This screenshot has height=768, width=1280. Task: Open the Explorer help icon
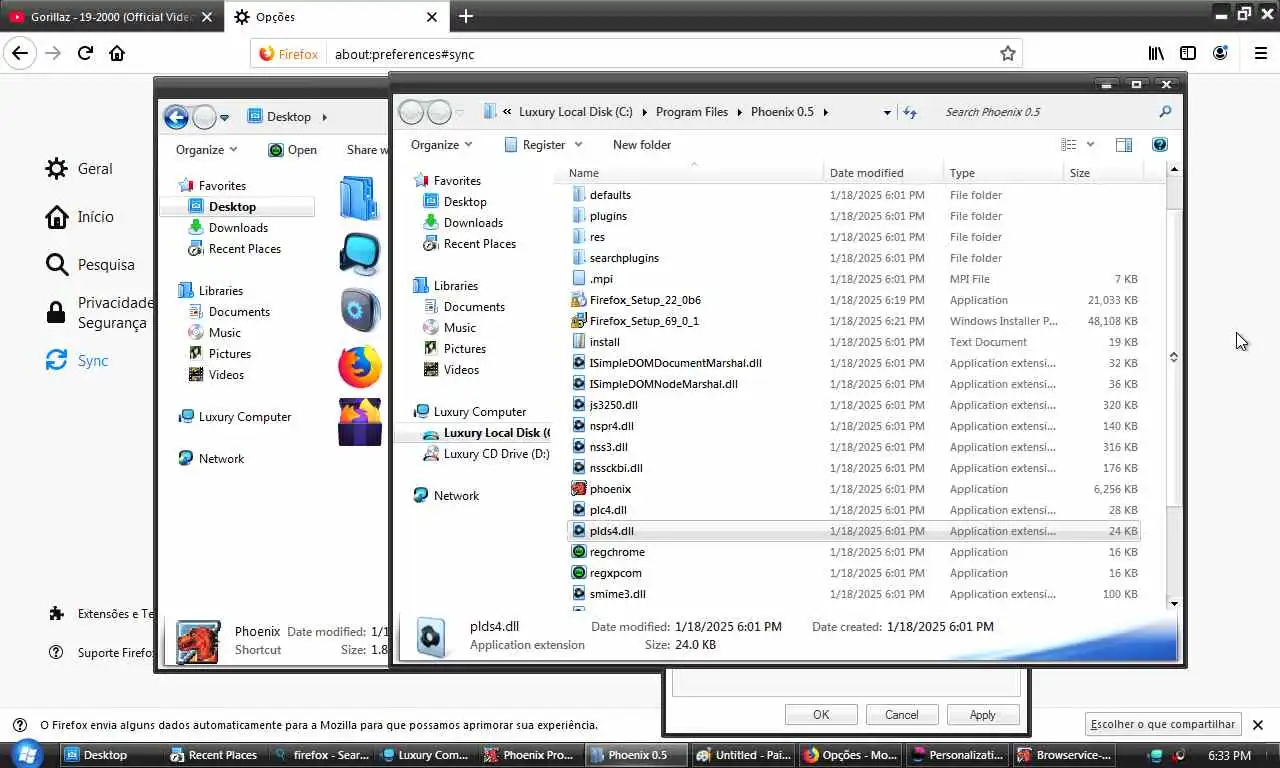click(1159, 144)
